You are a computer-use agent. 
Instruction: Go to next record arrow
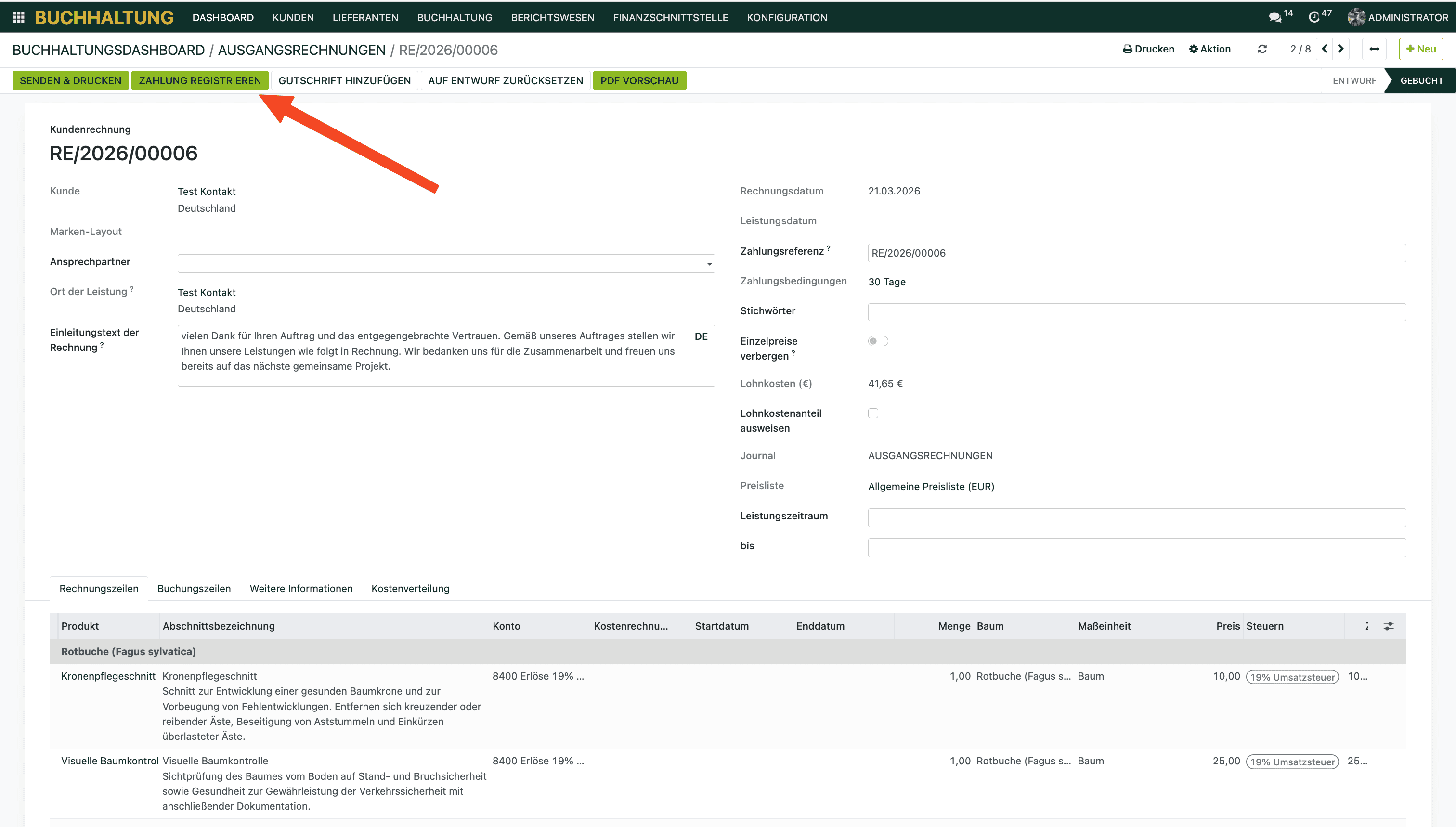1340,49
